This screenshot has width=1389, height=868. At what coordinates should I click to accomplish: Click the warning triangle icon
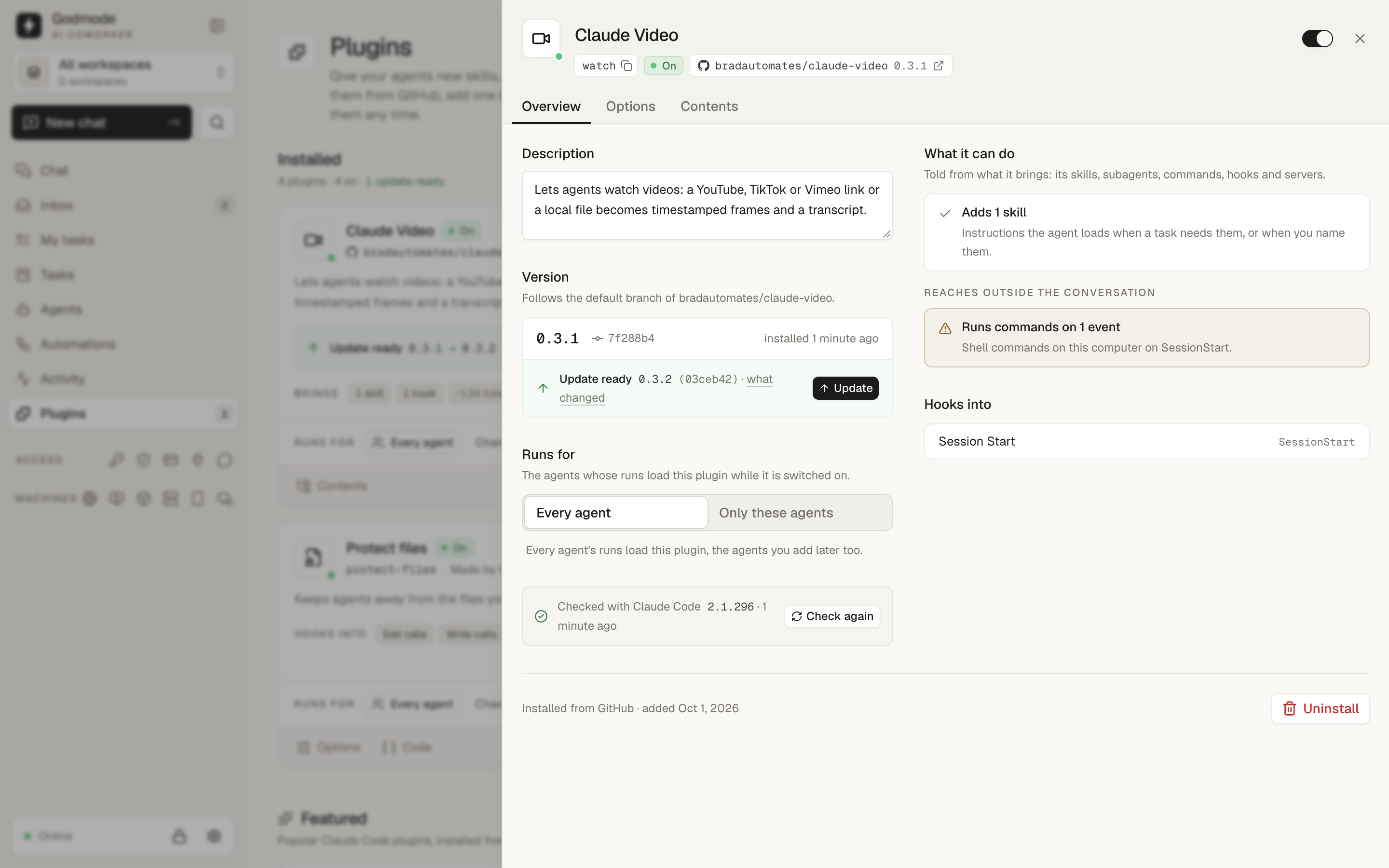[x=945, y=328]
